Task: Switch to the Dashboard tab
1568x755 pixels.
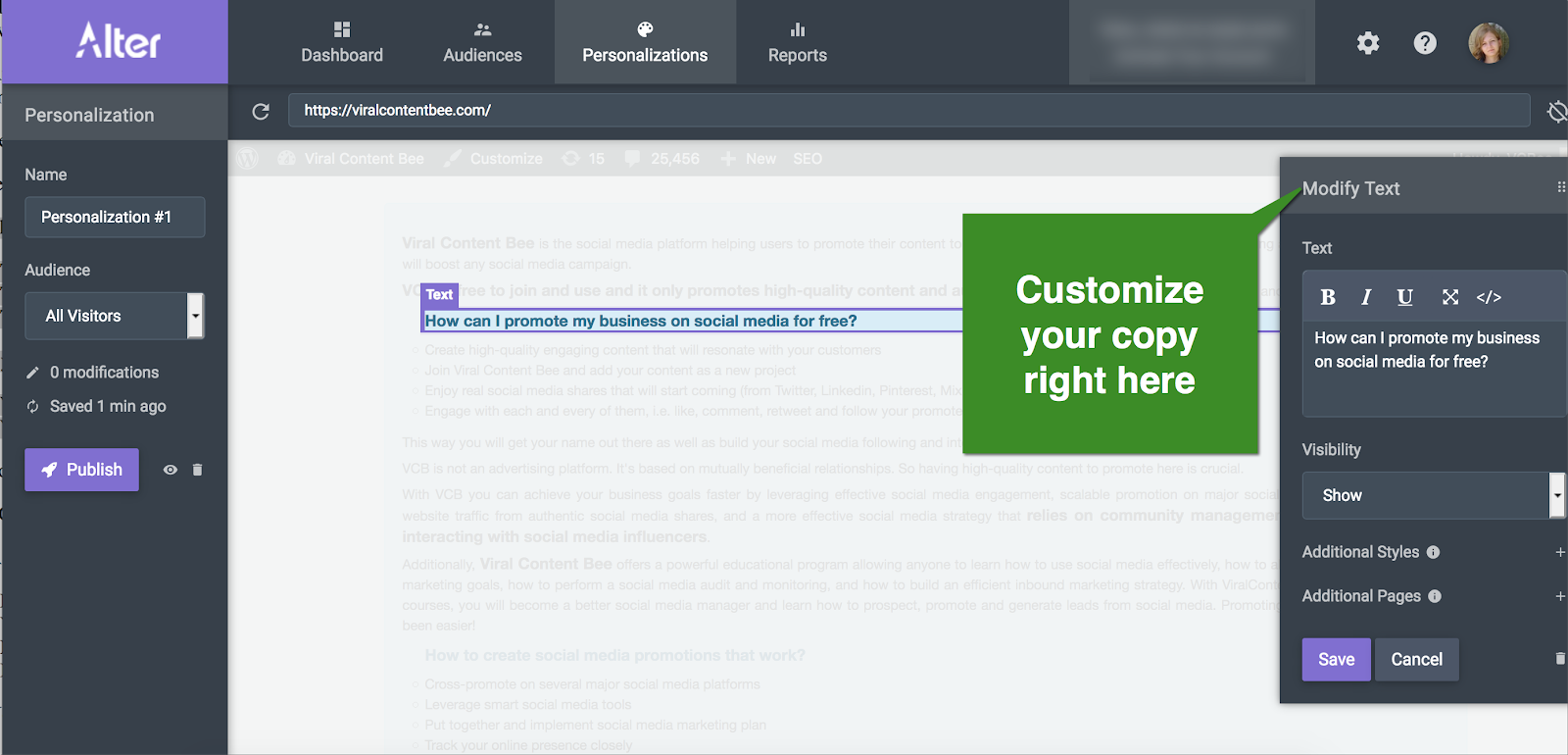Action: (342, 42)
